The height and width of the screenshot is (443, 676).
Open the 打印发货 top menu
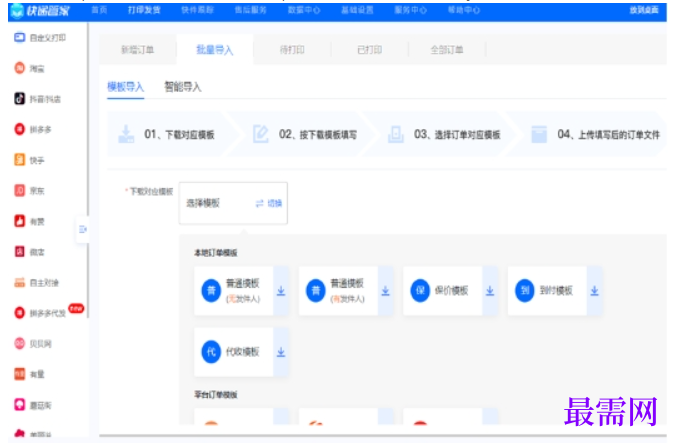144,10
